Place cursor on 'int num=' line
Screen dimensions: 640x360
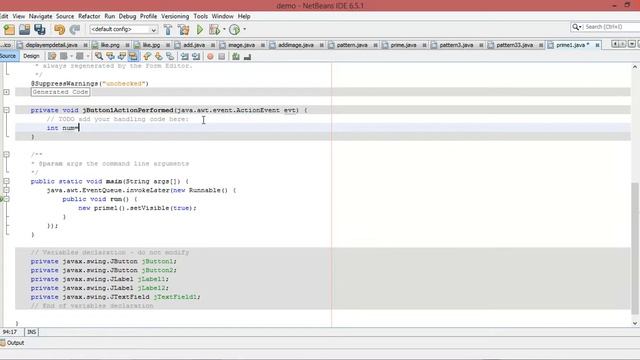322,128
